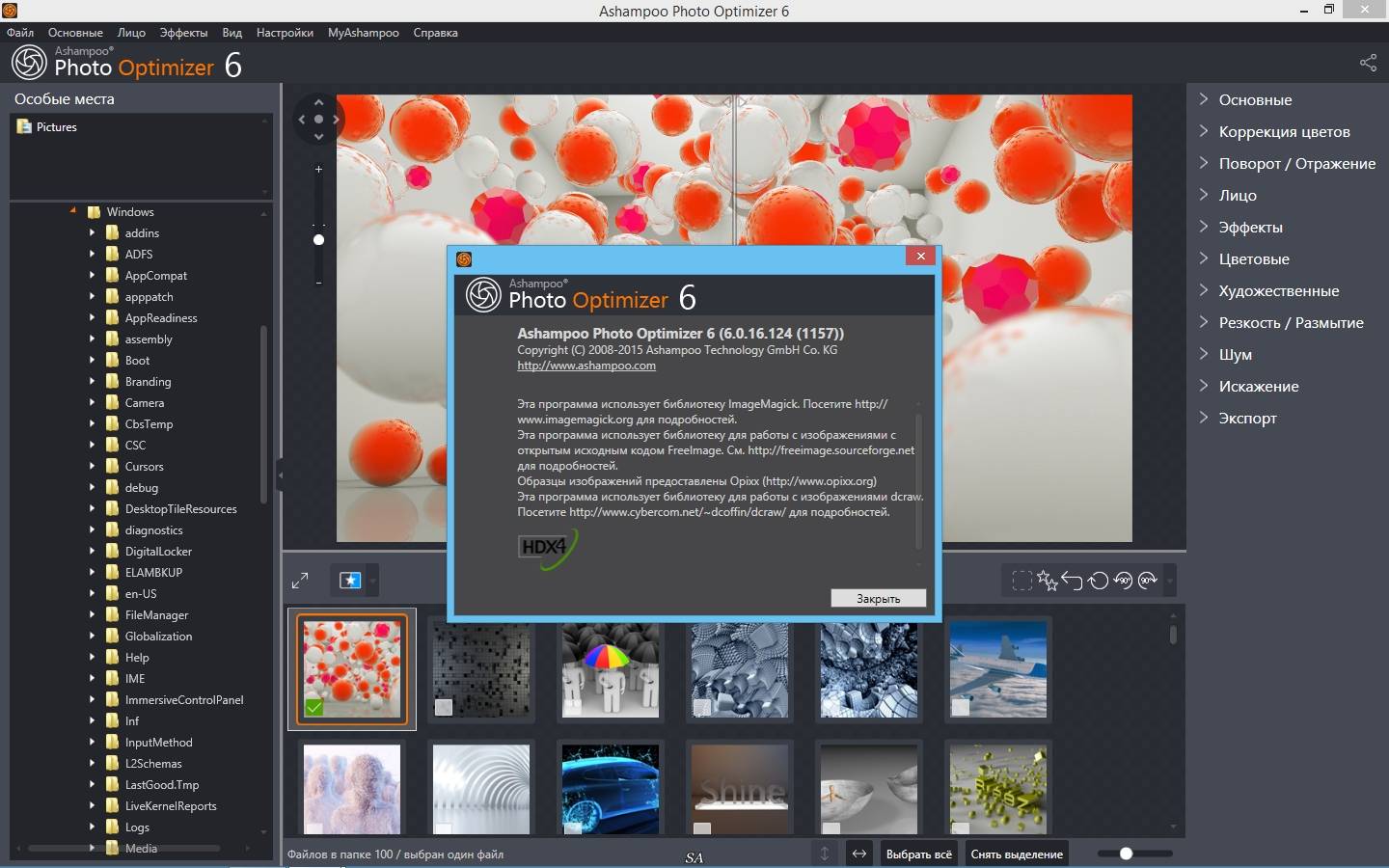Click the pan left arrow on preview navigator

coord(302,120)
